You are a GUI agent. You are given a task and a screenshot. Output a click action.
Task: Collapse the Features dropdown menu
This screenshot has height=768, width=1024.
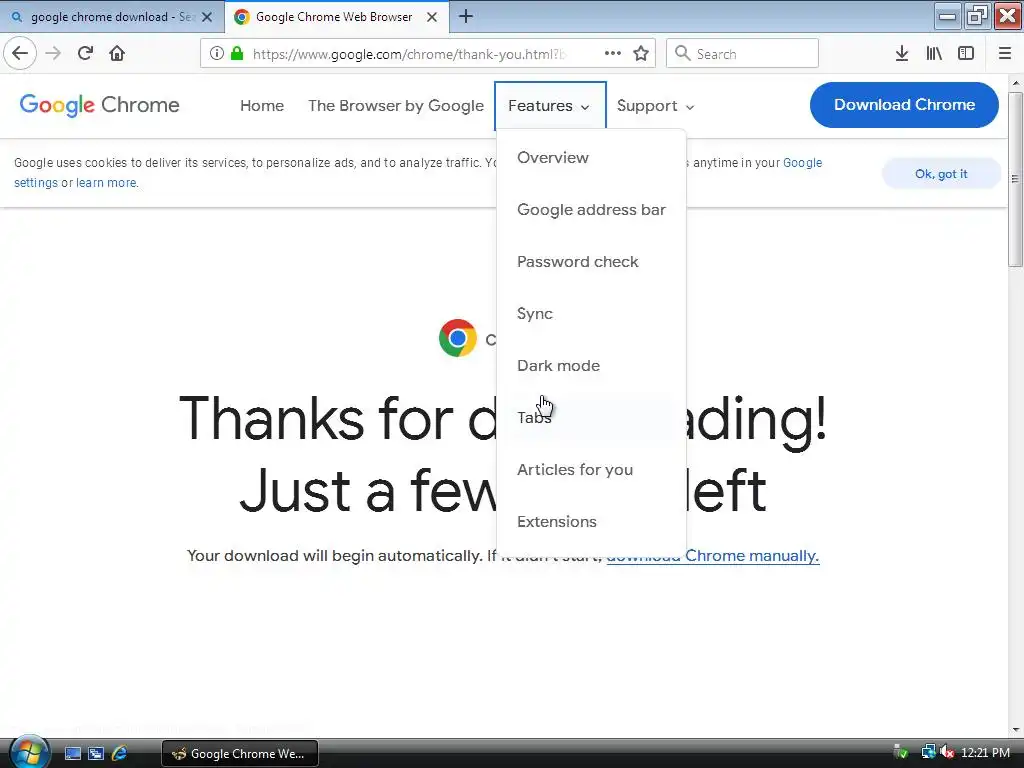pyautogui.click(x=550, y=105)
